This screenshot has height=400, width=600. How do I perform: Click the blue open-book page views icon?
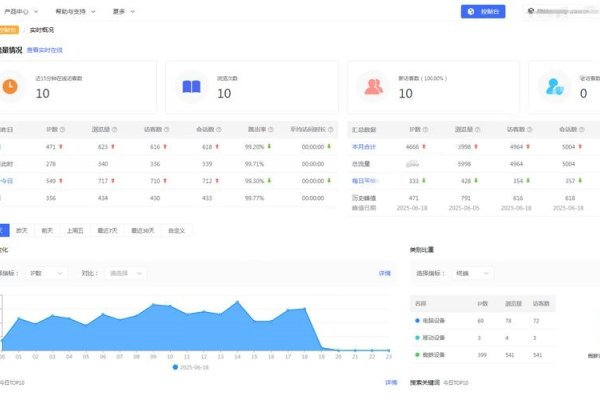click(191, 87)
